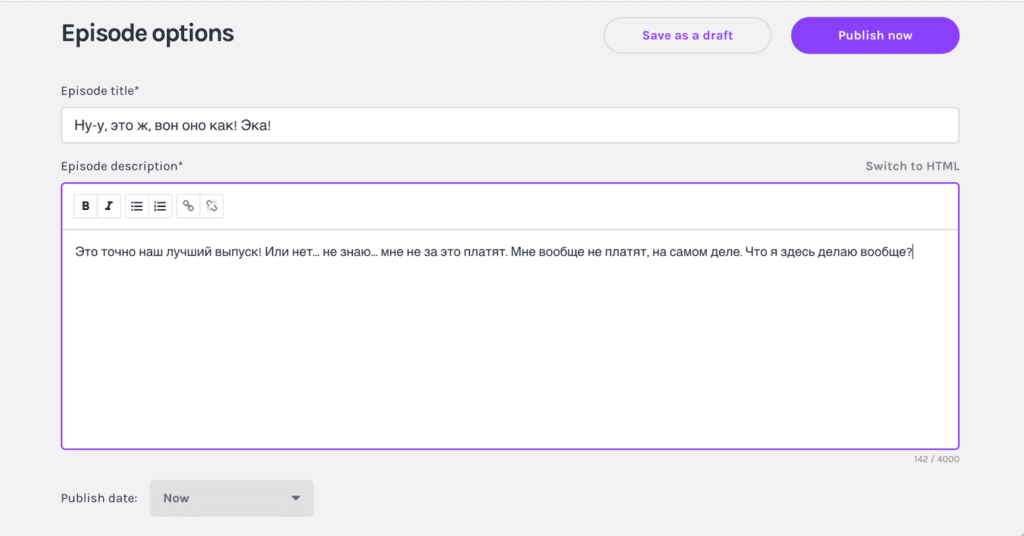Save the episode as a draft

pyautogui.click(x=687, y=35)
